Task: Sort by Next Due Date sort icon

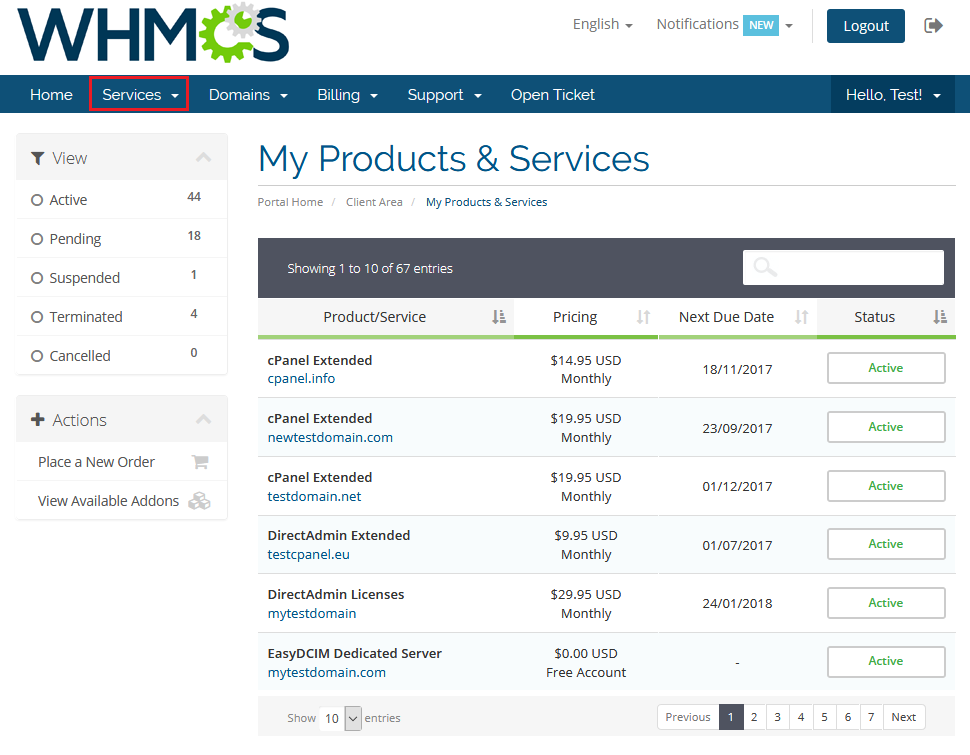Action: tap(802, 317)
